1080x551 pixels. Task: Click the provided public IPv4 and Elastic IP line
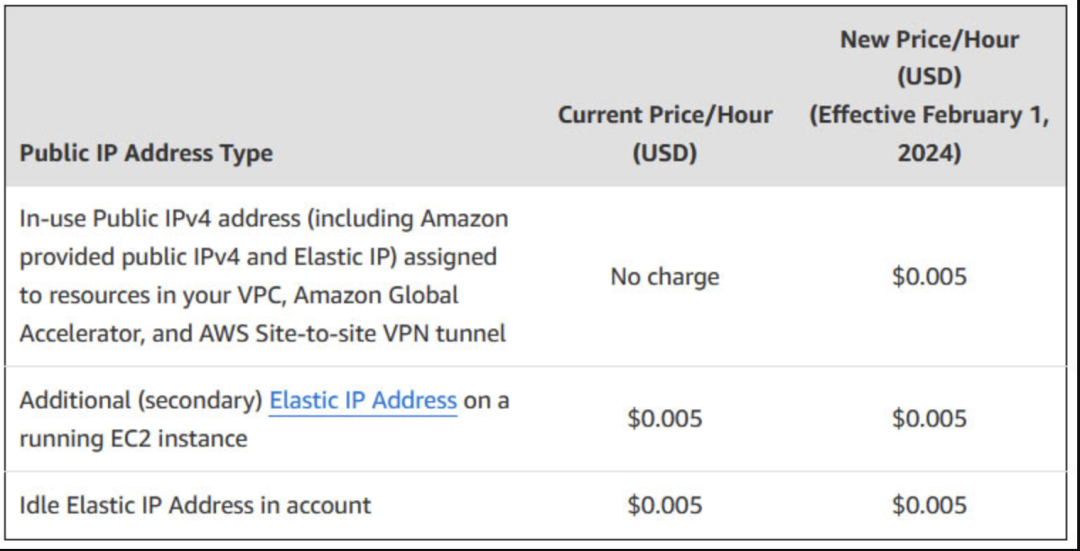(x=258, y=257)
